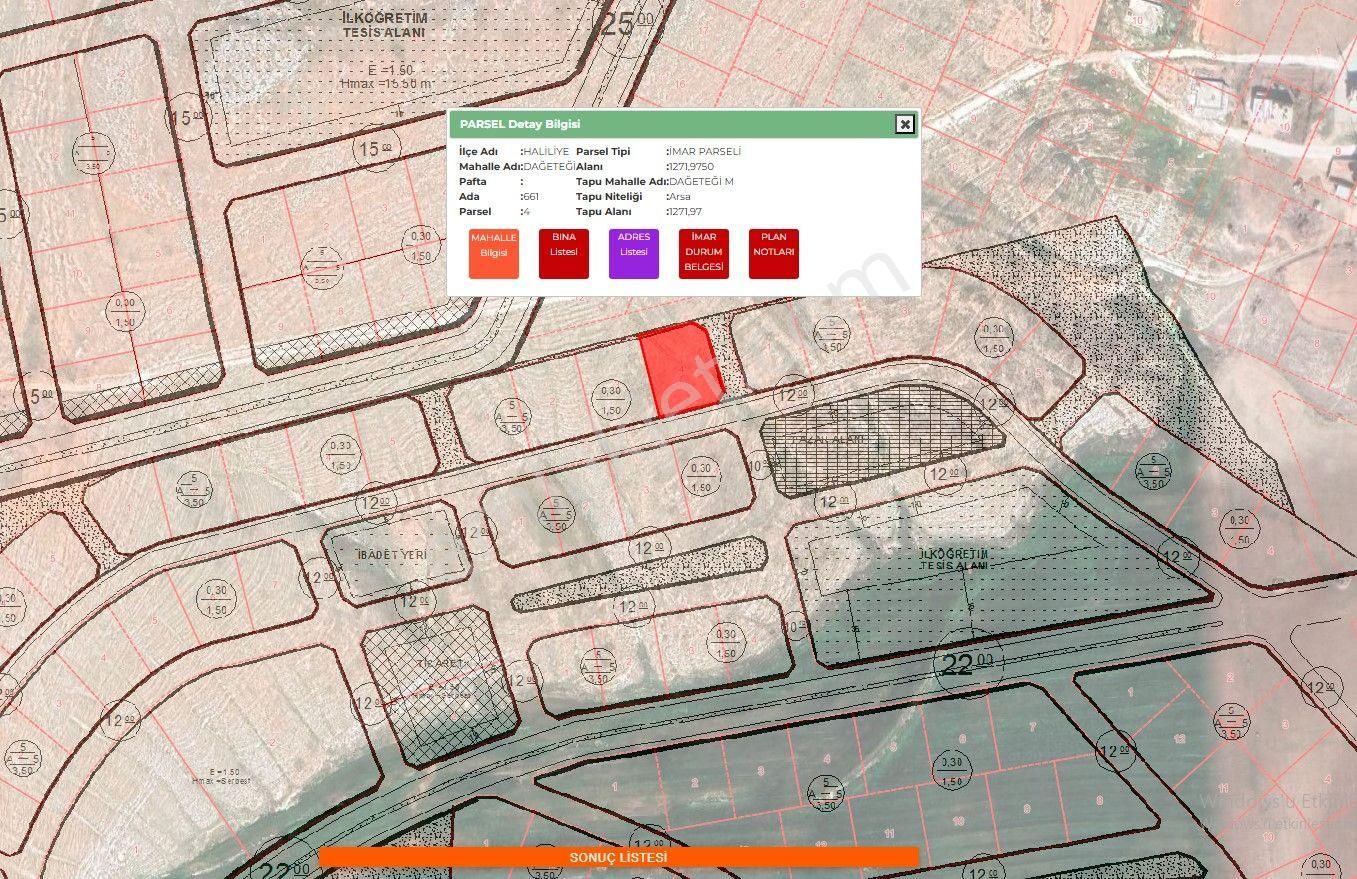The width and height of the screenshot is (1357, 879).
Task: Close the PARSEL Detay Bilgisi popup
Action: point(904,124)
